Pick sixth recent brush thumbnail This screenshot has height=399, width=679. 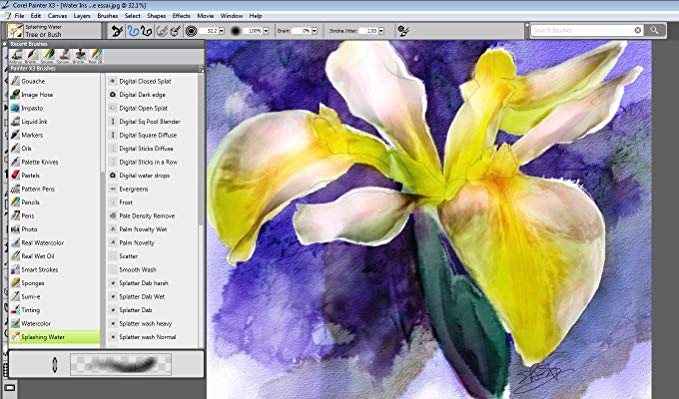96,55
